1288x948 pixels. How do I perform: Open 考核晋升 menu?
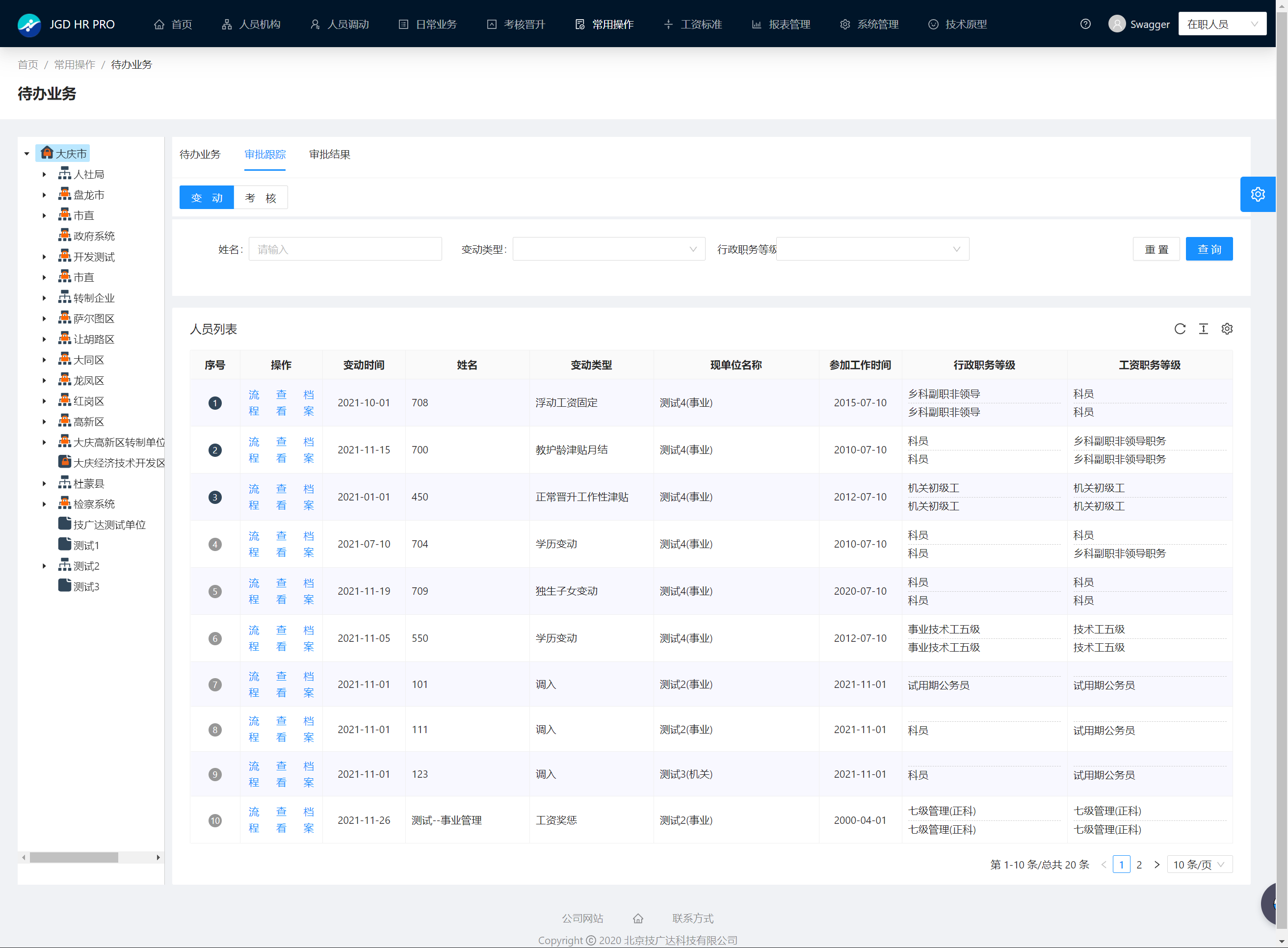pyautogui.click(x=516, y=24)
